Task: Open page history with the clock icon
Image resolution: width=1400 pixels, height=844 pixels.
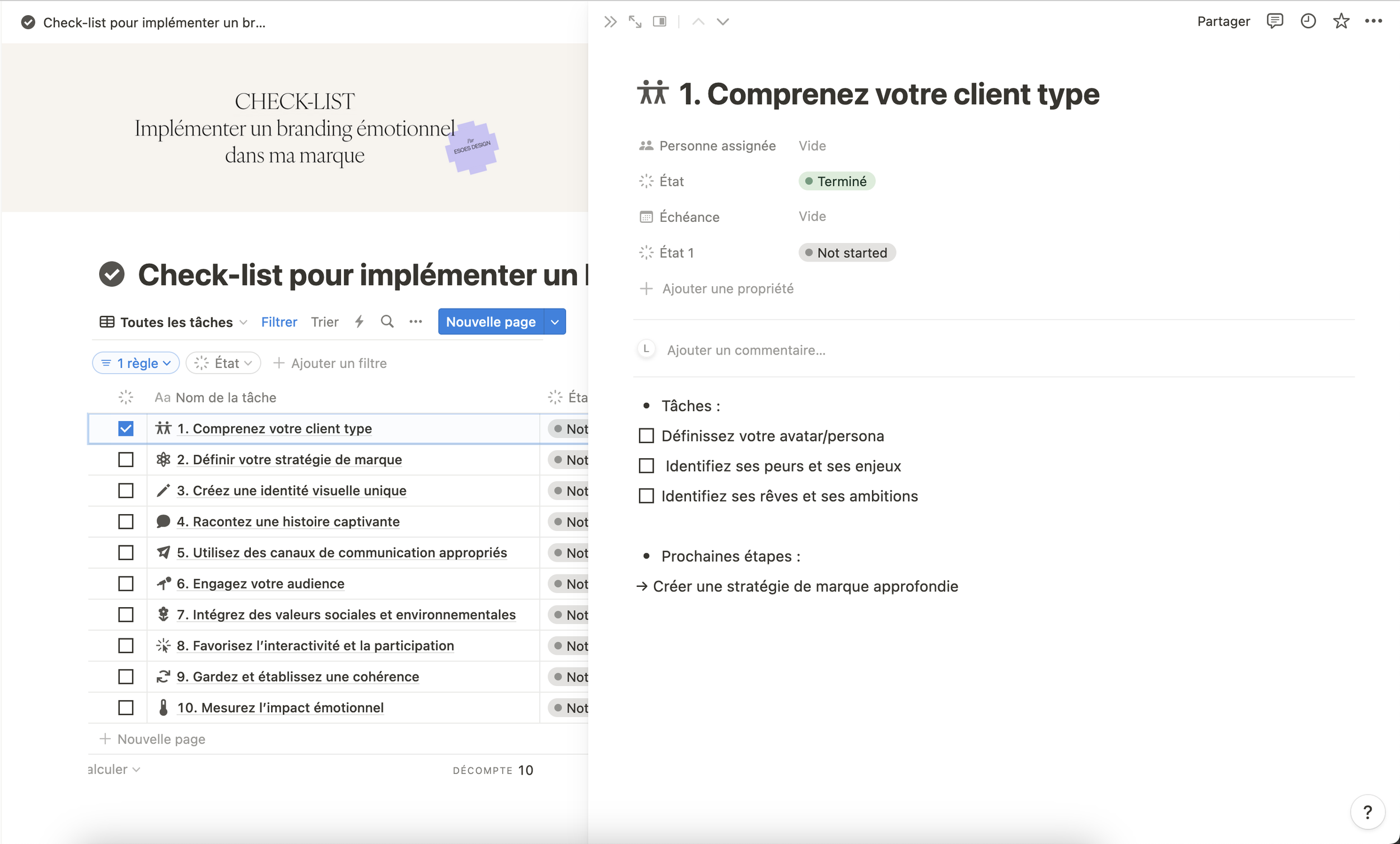Action: pyautogui.click(x=1308, y=22)
